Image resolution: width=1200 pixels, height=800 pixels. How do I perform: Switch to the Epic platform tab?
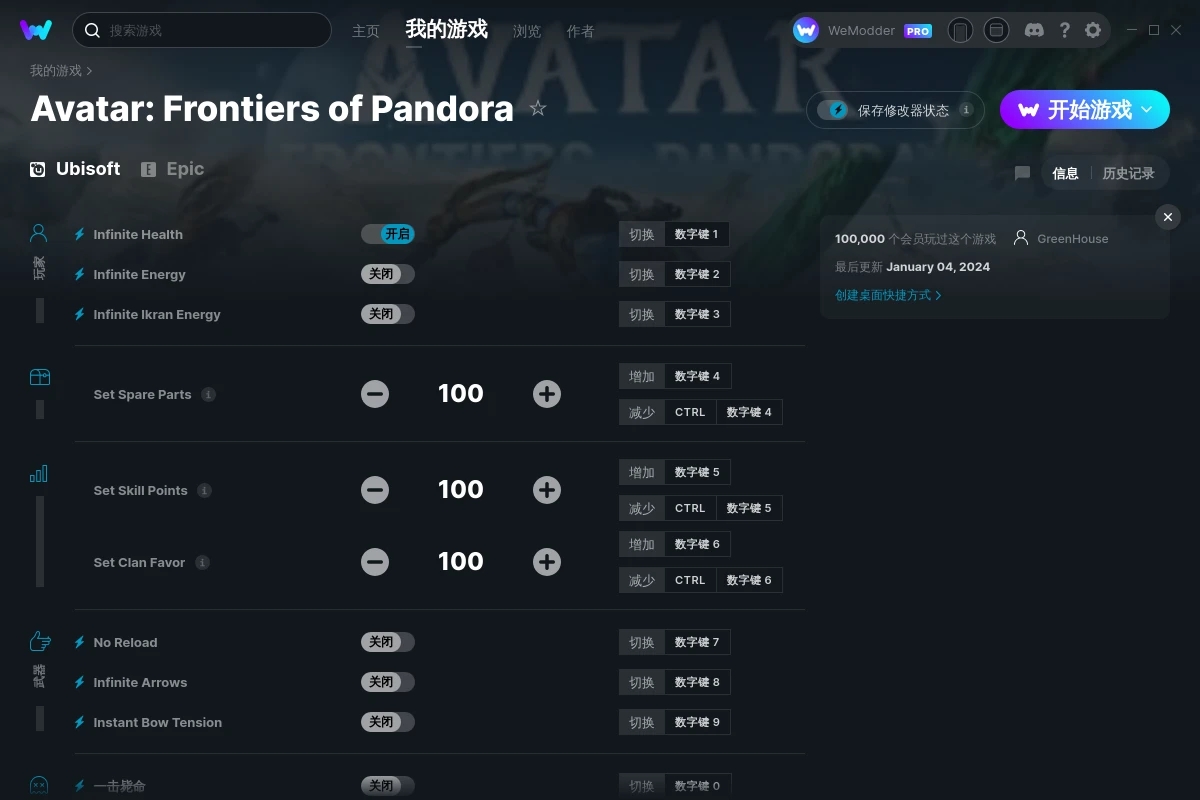coord(173,169)
